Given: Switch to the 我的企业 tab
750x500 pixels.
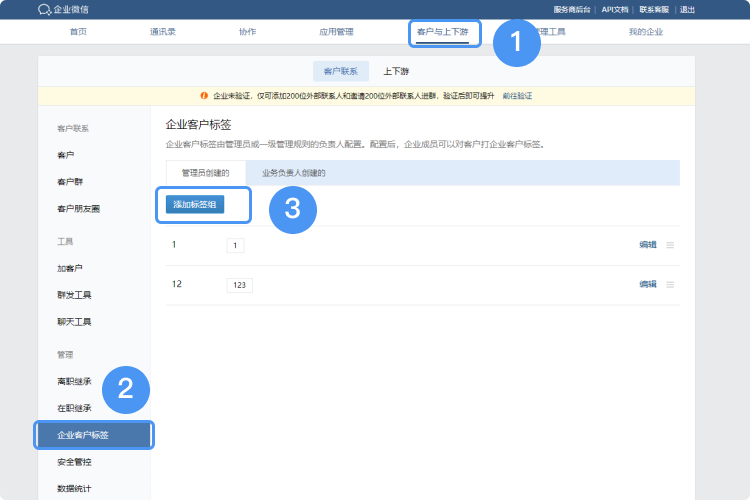Looking at the screenshot, I should pyautogui.click(x=645, y=32).
